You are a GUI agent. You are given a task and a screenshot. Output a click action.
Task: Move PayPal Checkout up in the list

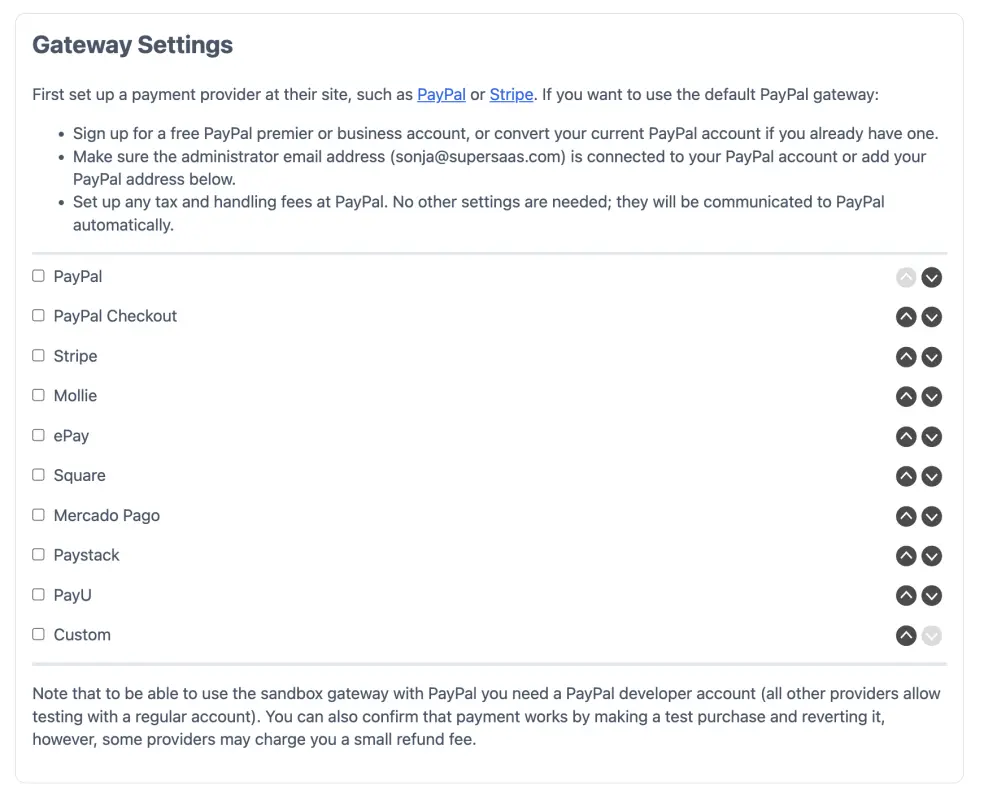click(906, 317)
